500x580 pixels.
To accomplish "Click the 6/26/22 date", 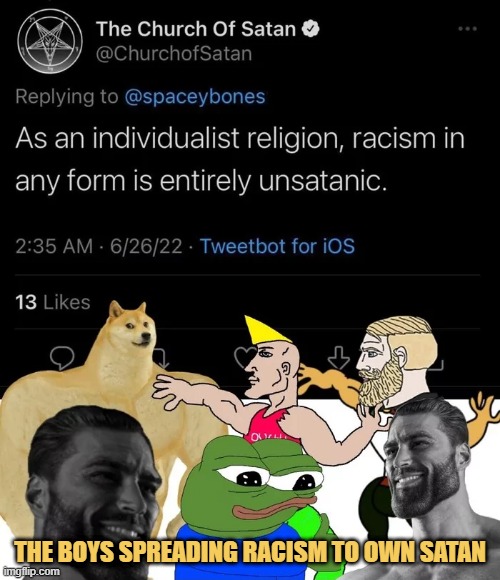I will [x=146, y=246].
